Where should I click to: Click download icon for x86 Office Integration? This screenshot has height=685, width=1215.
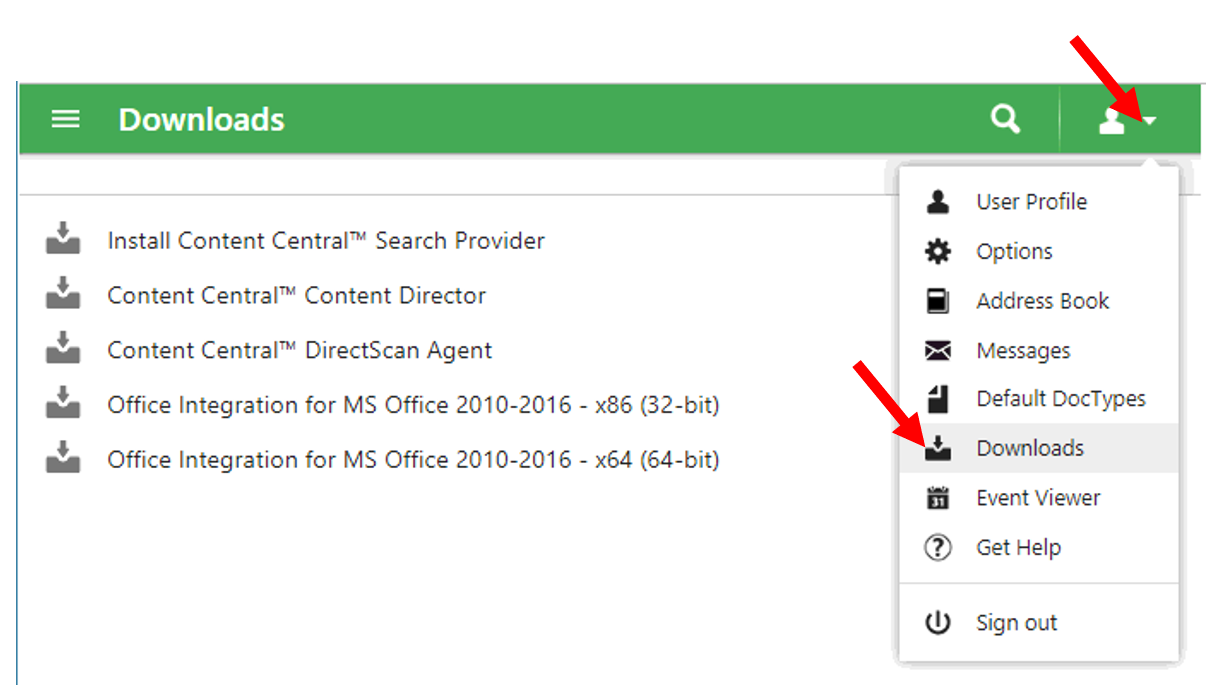click(x=63, y=405)
